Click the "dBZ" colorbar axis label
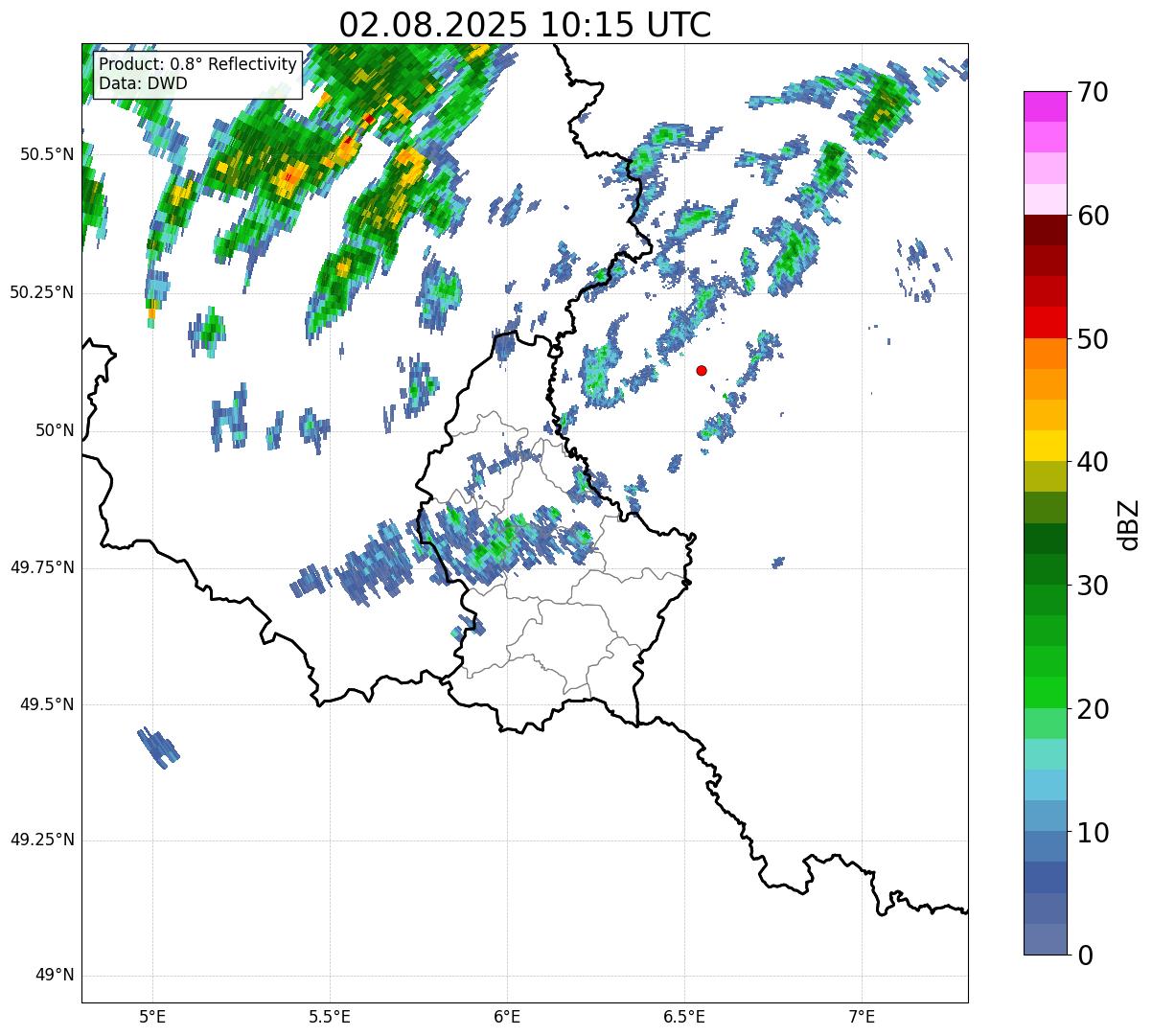 pyautogui.click(x=1129, y=523)
